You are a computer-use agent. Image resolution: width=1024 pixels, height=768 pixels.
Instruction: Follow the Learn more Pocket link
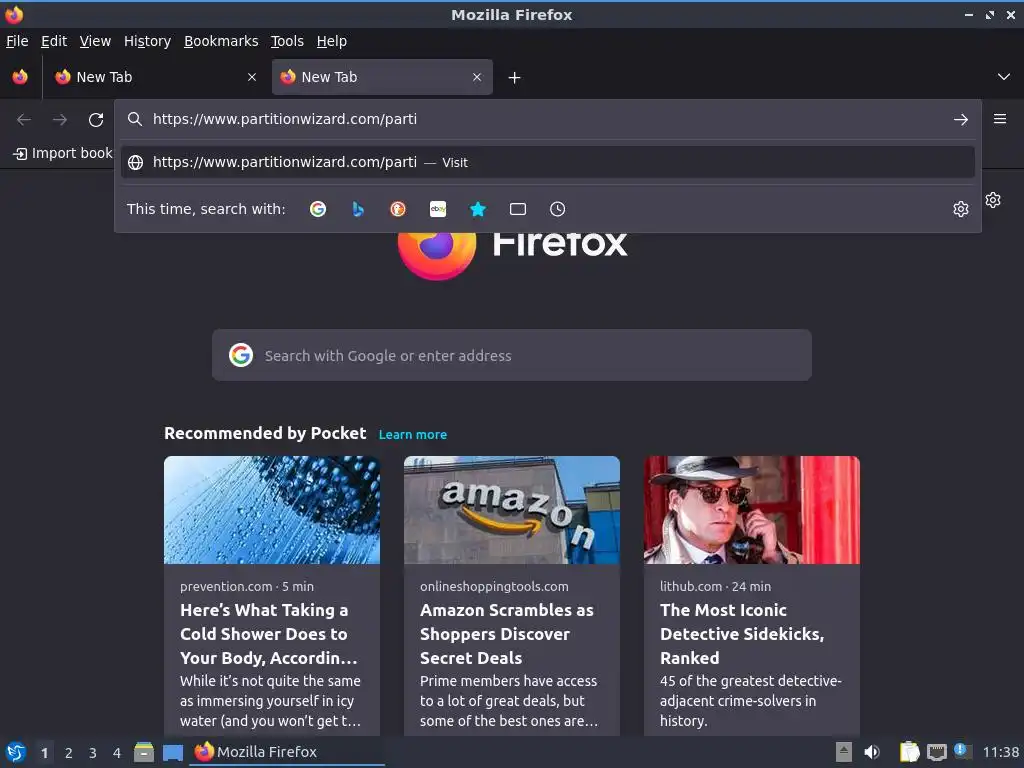[x=413, y=434]
